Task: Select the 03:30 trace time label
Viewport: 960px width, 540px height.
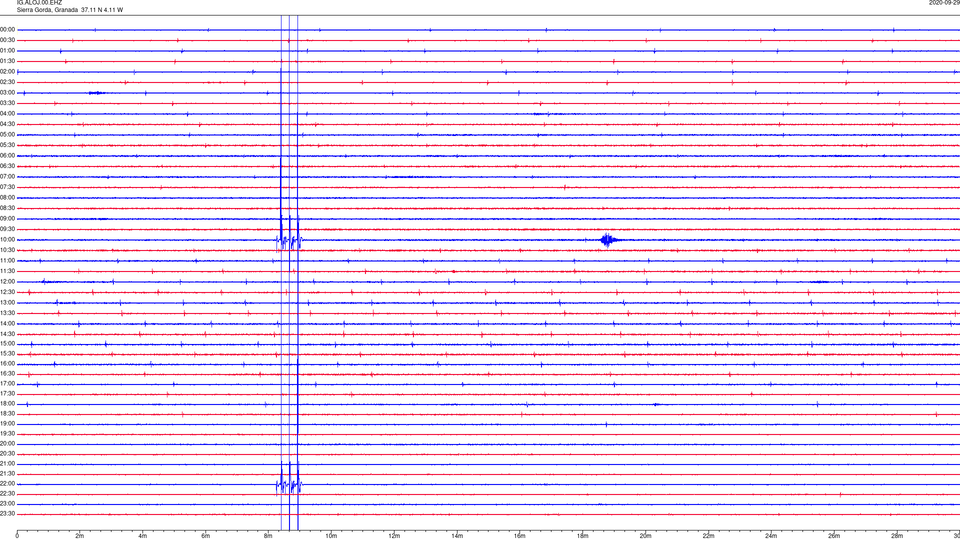Action: pos(7,103)
